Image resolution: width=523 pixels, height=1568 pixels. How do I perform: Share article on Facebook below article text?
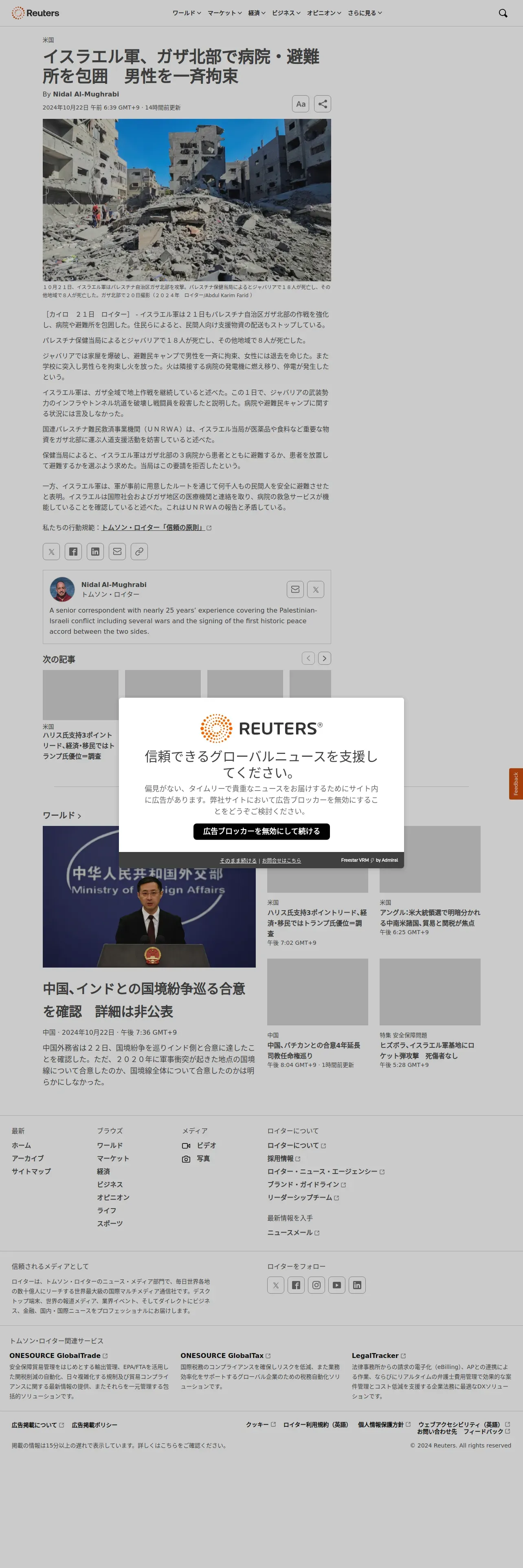tap(73, 552)
